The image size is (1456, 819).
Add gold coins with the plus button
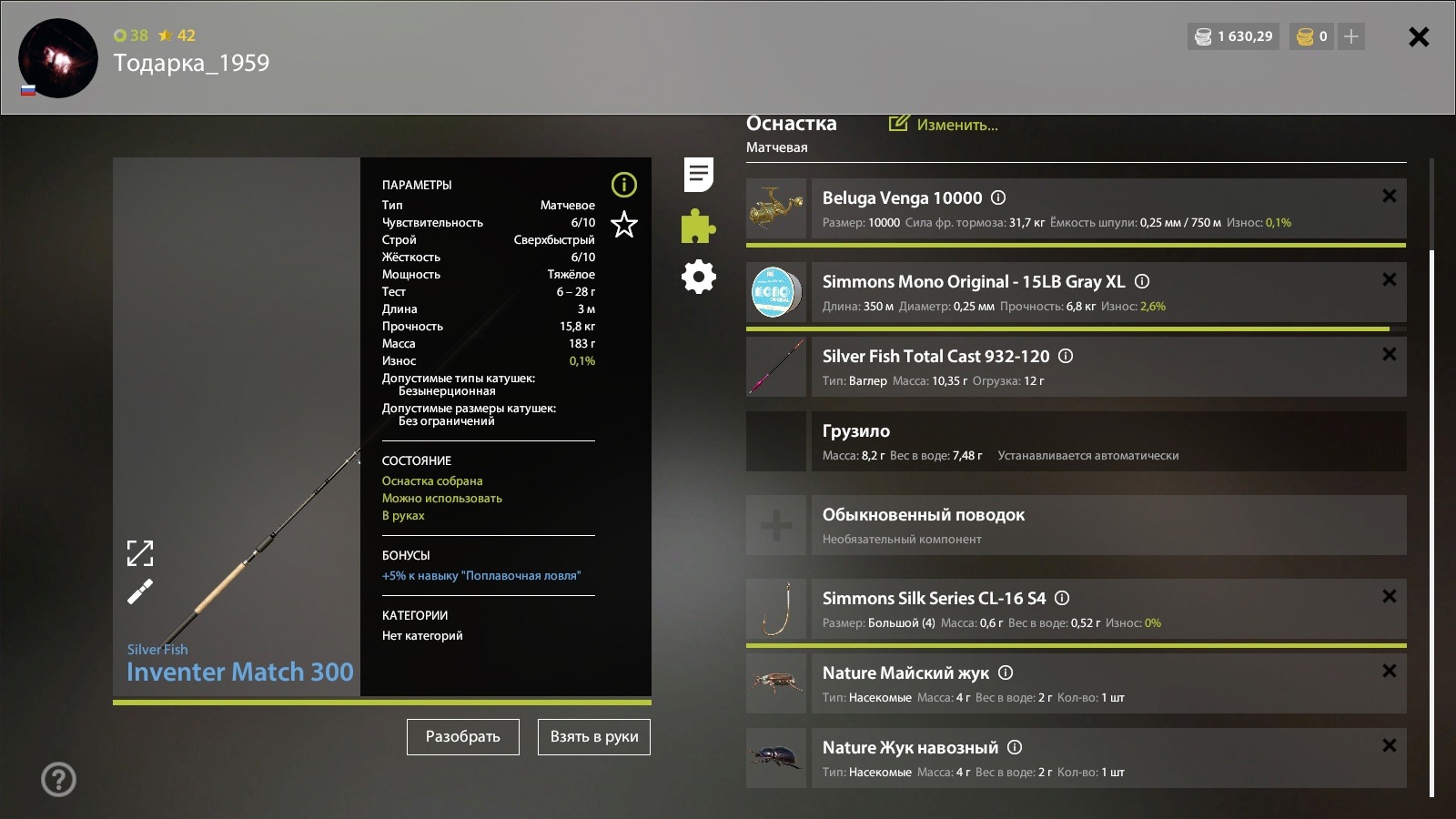pyautogui.click(x=1351, y=36)
